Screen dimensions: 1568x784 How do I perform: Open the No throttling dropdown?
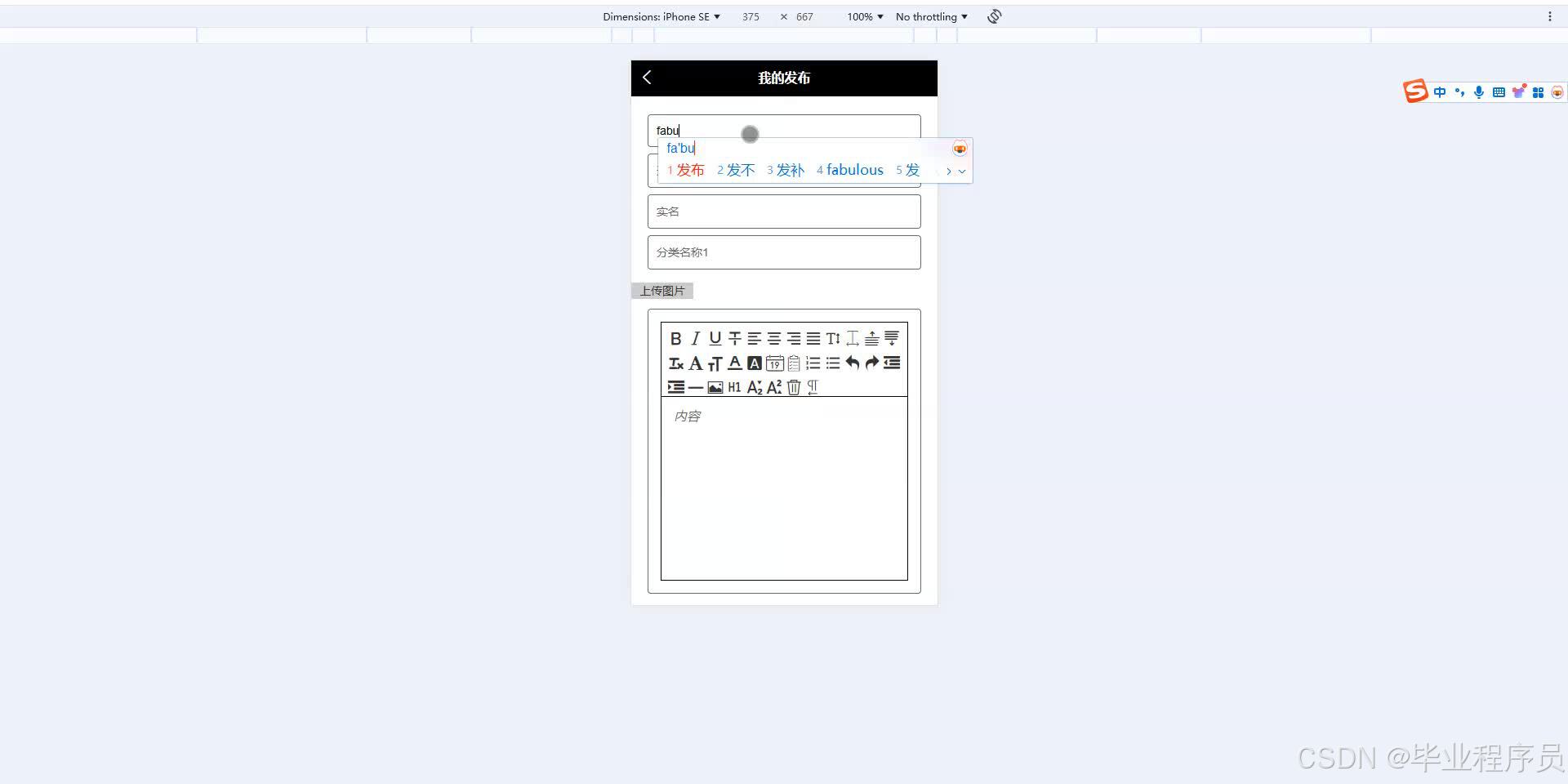point(930,16)
